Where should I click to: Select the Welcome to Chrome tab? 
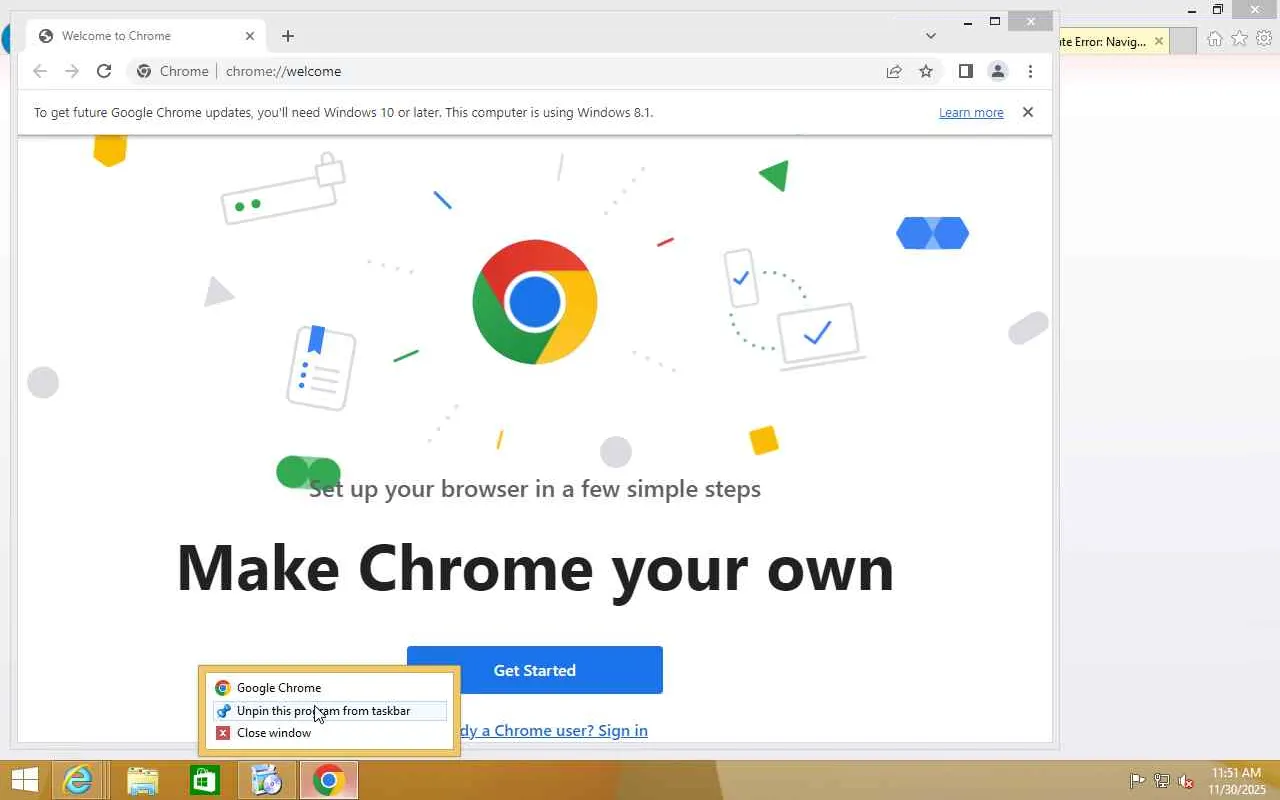coord(146,36)
